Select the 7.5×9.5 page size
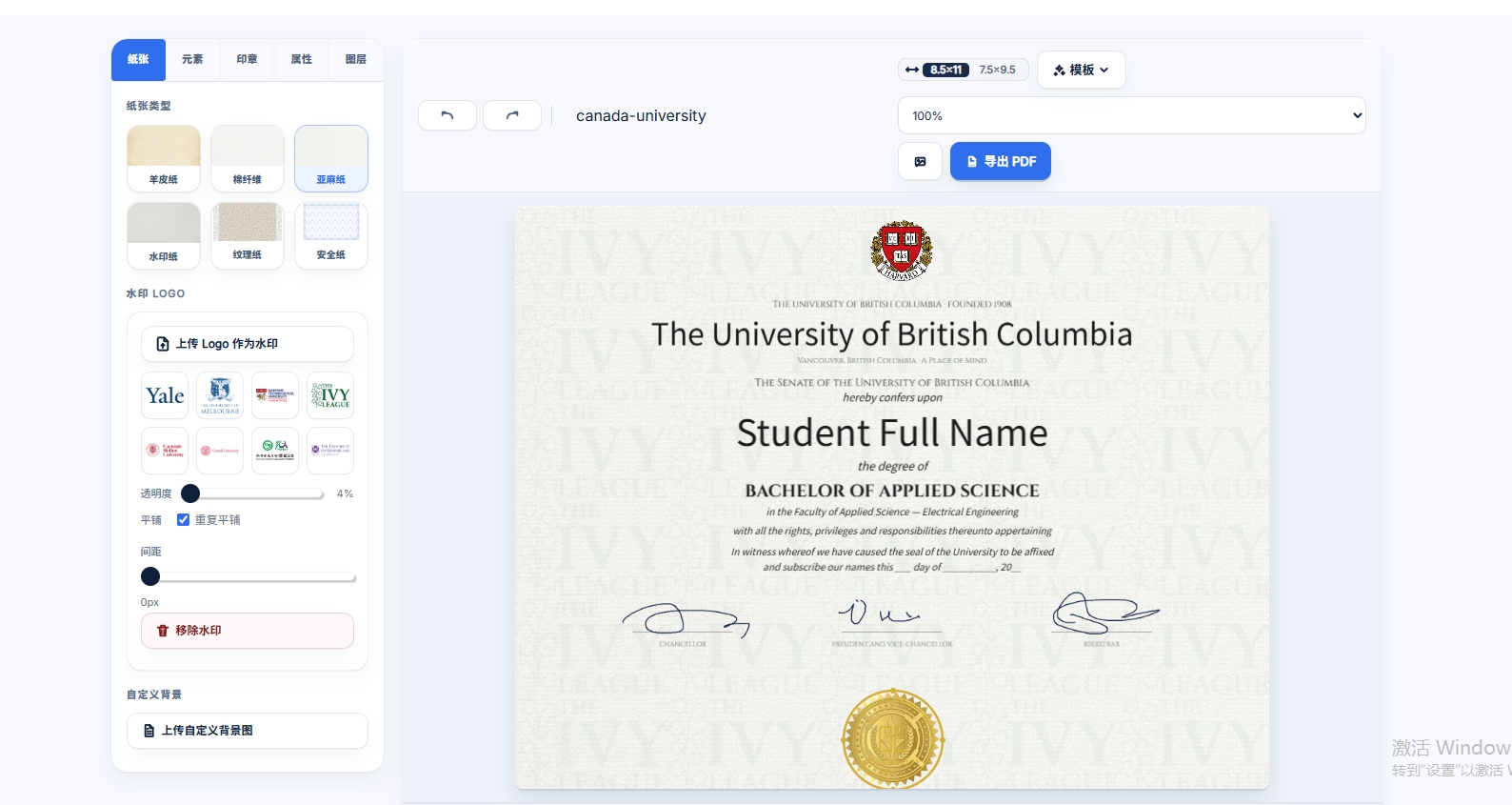 [x=997, y=70]
